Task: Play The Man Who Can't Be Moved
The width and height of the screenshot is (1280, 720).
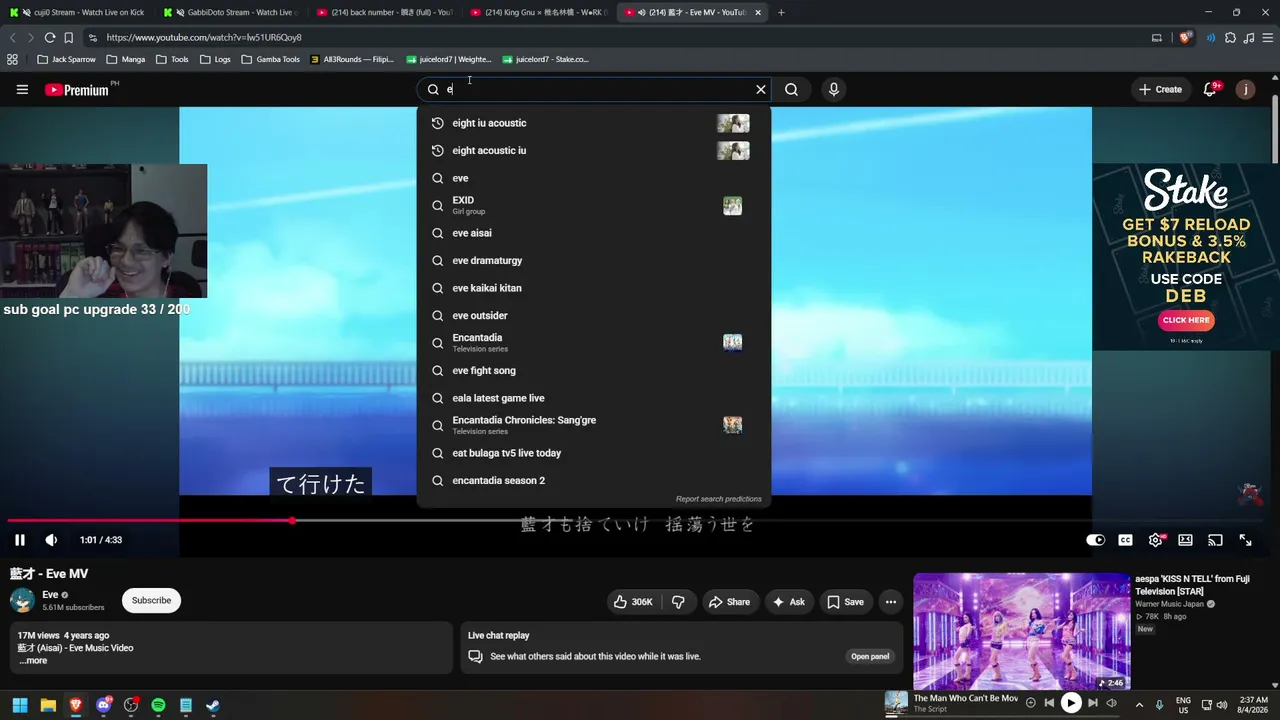Action: point(1071,703)
